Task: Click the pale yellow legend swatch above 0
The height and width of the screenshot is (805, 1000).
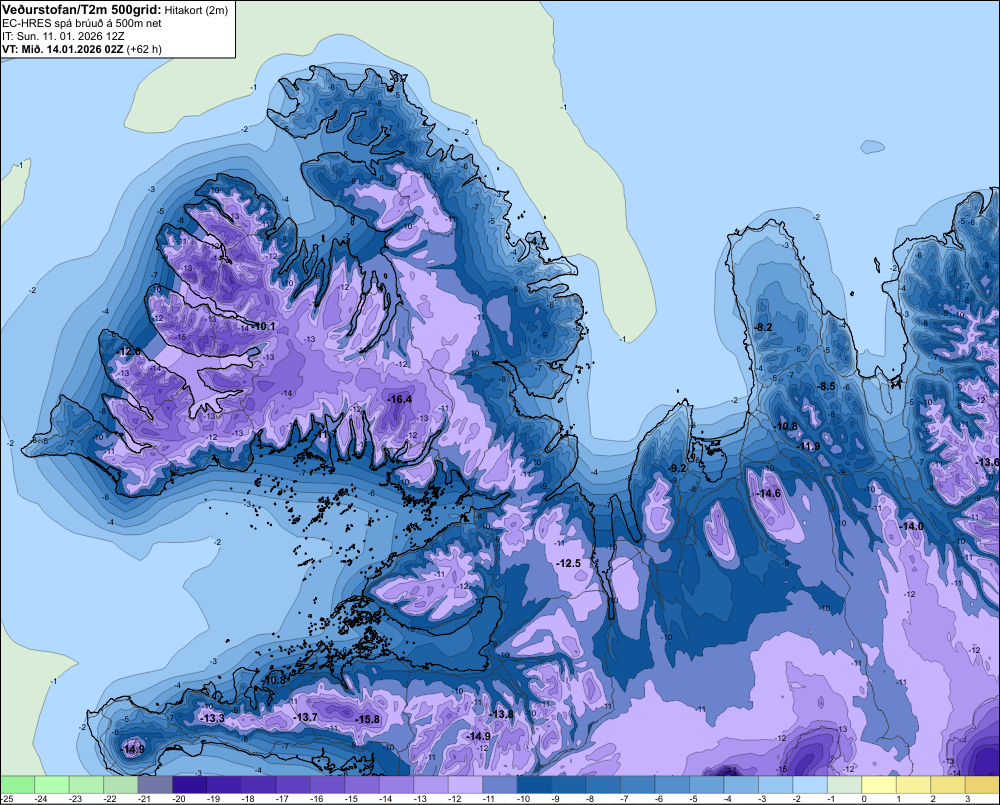Action: pyautogui.click(x=879, y=785)
